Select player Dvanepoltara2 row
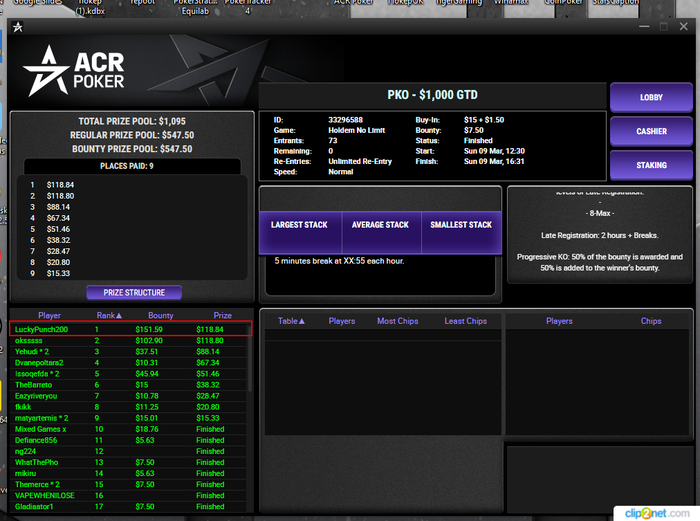Image resolution: width=700 pixels, height=521 pixels. pyautogui.click(x=128, y=363)
